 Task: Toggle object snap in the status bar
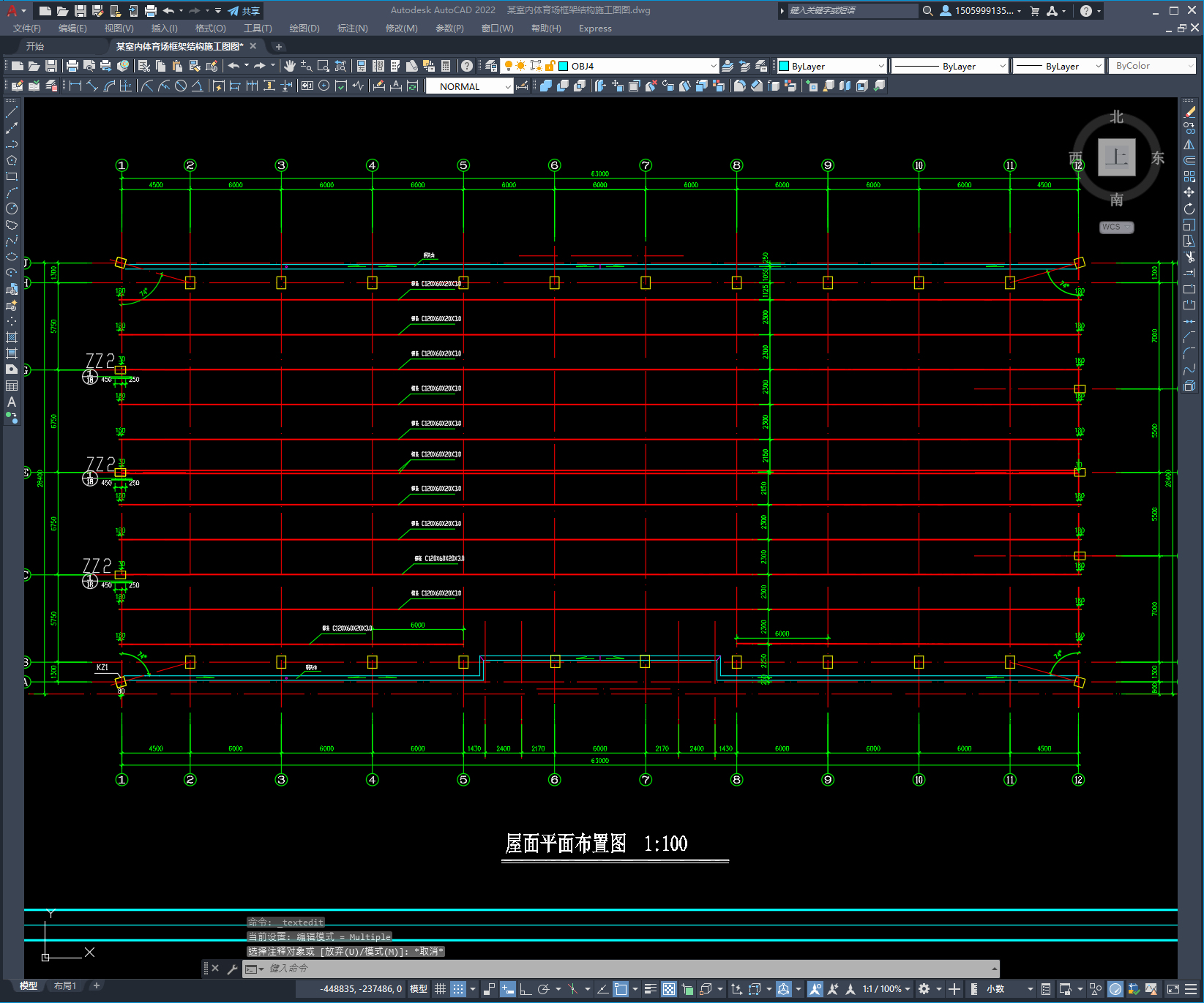[621, 989]
